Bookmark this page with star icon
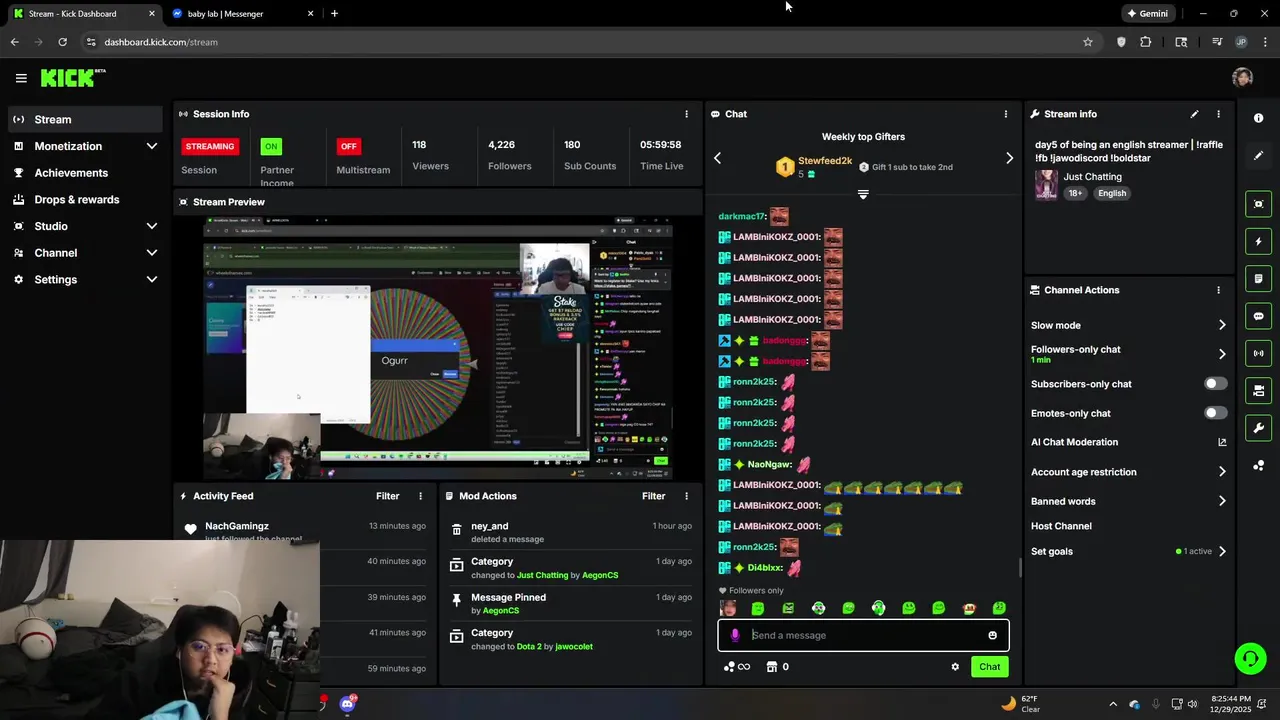 pyautogui.click(x=1088, y=42)
